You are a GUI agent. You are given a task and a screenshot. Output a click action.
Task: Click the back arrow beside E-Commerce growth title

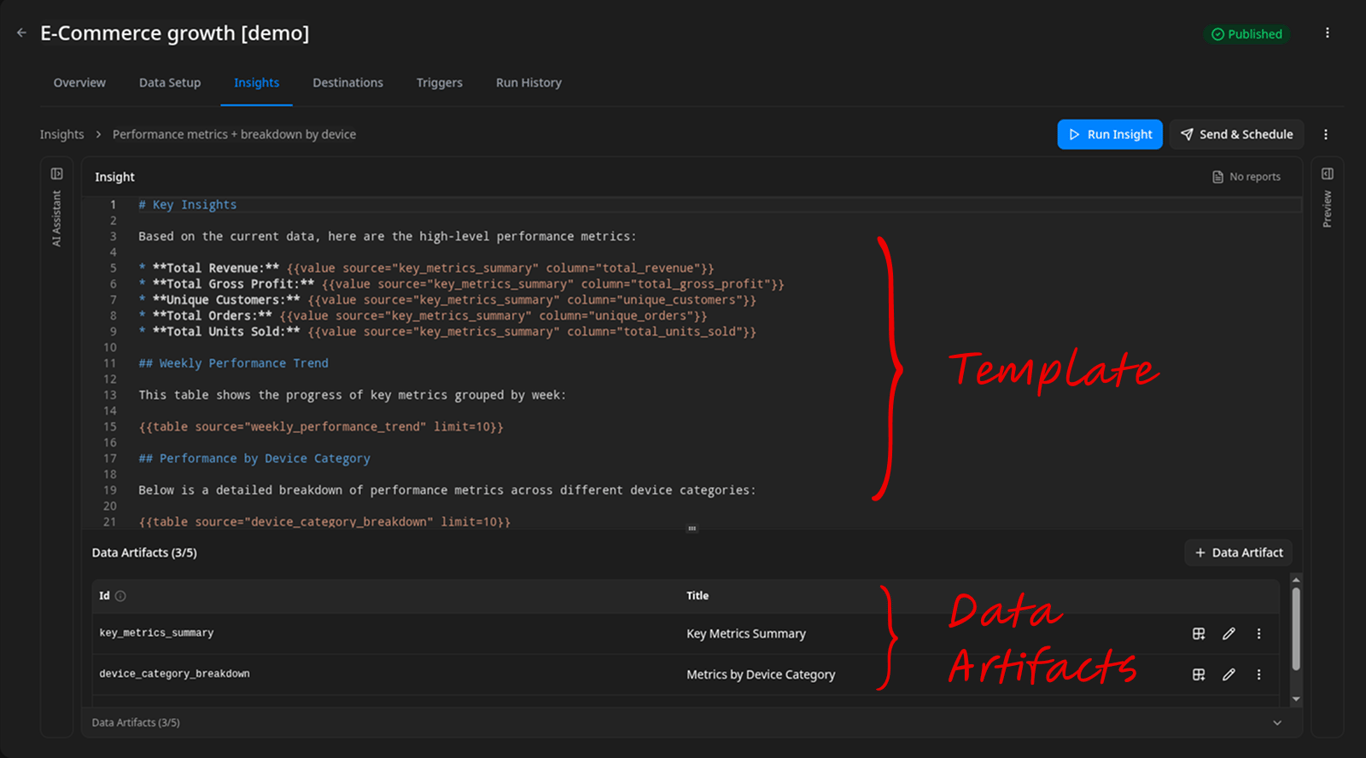tap(21, 32)
